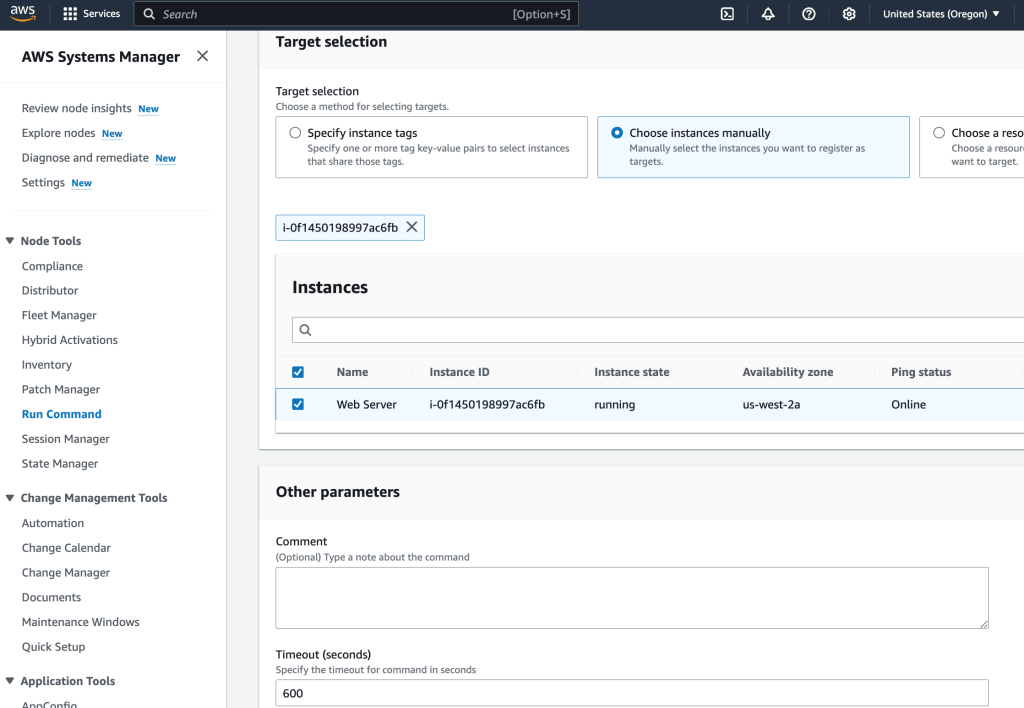
Task: Collapse the Change Management Tools section
Action: (x=10, y=498)
